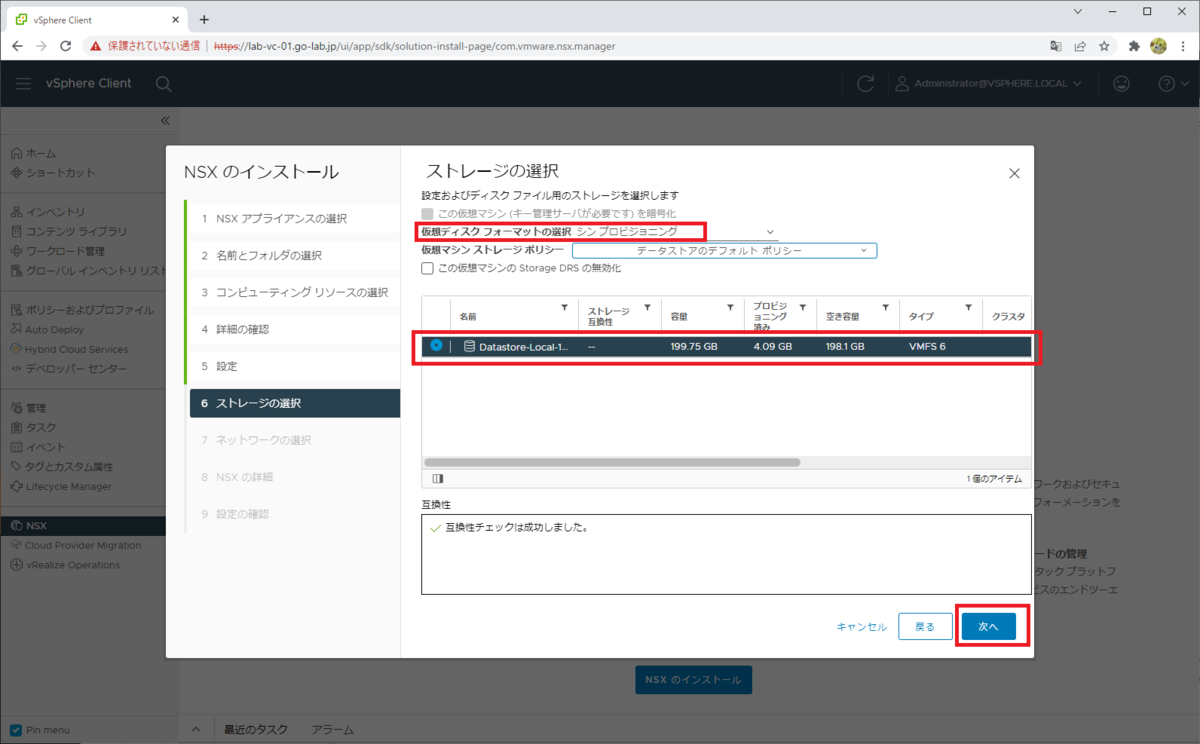Click the デベロッパー センター code icon
Screen dimensions: 1200x744
pos(17,369)
